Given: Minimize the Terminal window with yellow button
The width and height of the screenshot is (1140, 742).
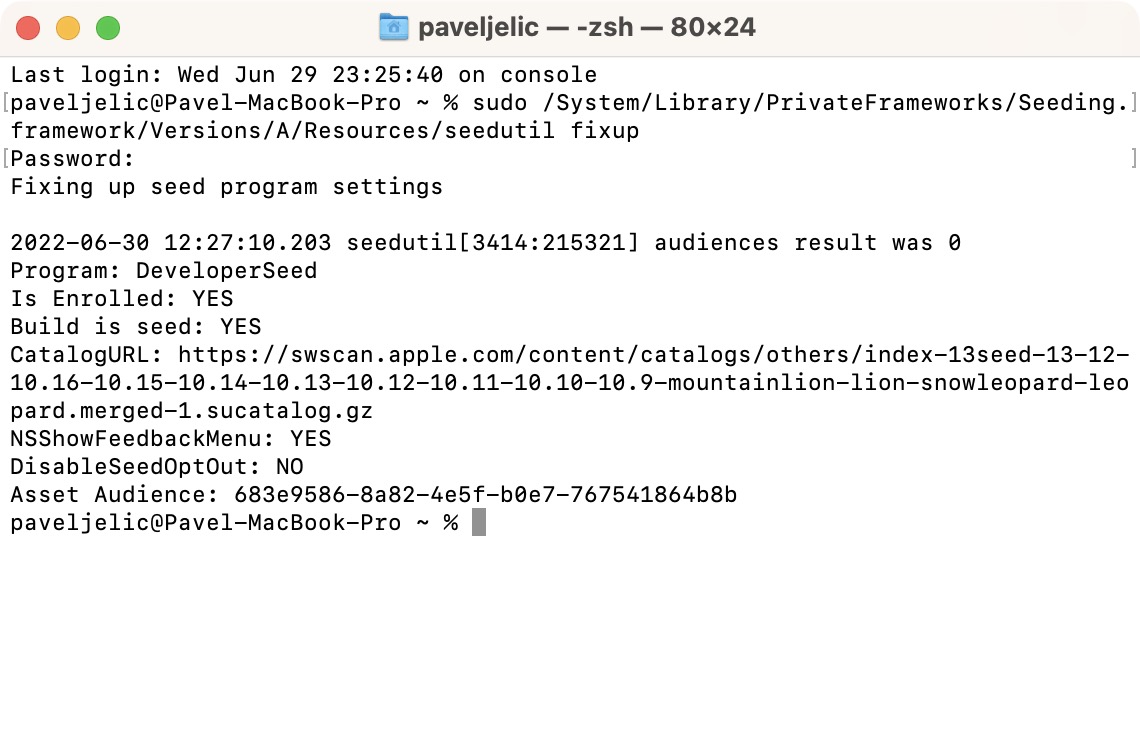Looking at the screenshot, I should click(x=68, y=28).
